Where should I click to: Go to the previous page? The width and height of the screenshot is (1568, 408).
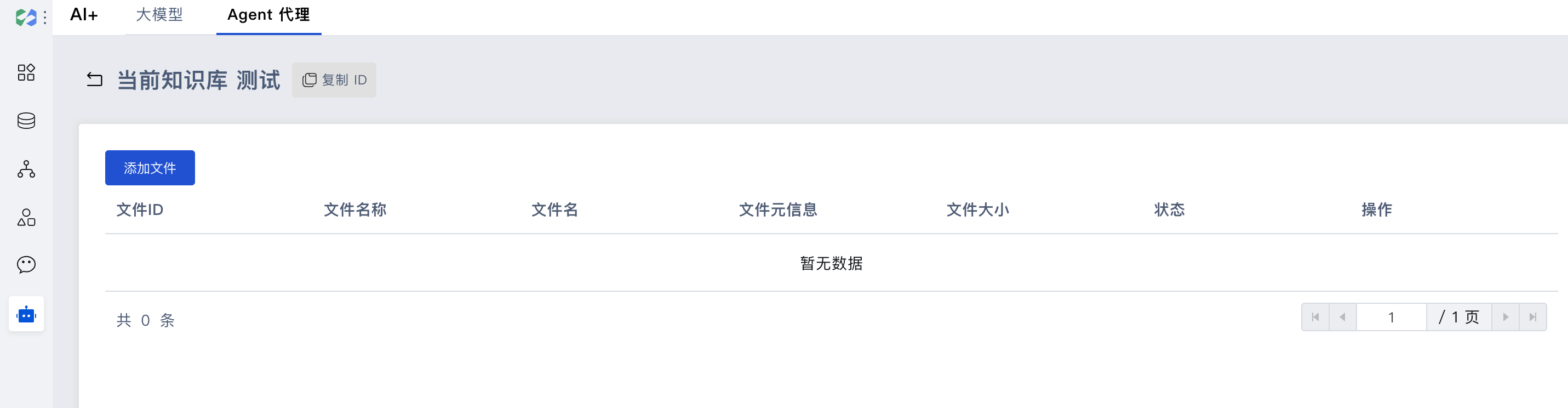1343,318
